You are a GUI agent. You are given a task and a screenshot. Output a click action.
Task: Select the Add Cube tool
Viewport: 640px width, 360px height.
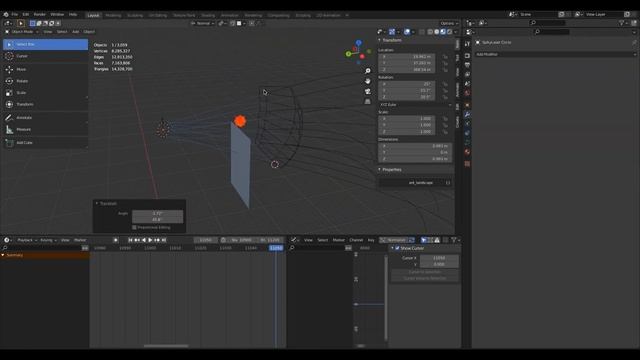[45, 142]
